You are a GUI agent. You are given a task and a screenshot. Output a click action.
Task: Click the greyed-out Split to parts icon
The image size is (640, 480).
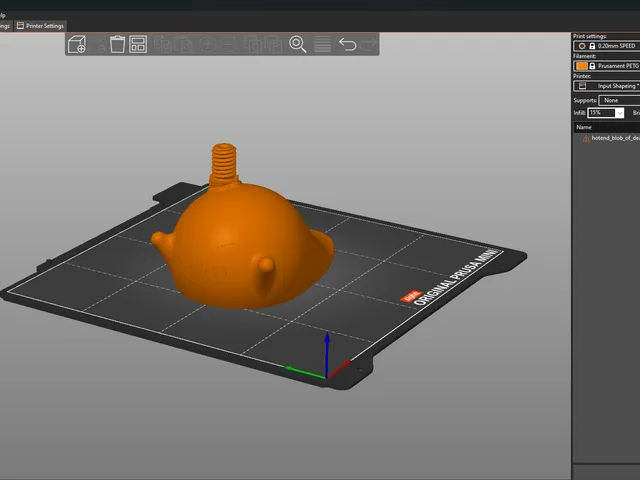273,44
